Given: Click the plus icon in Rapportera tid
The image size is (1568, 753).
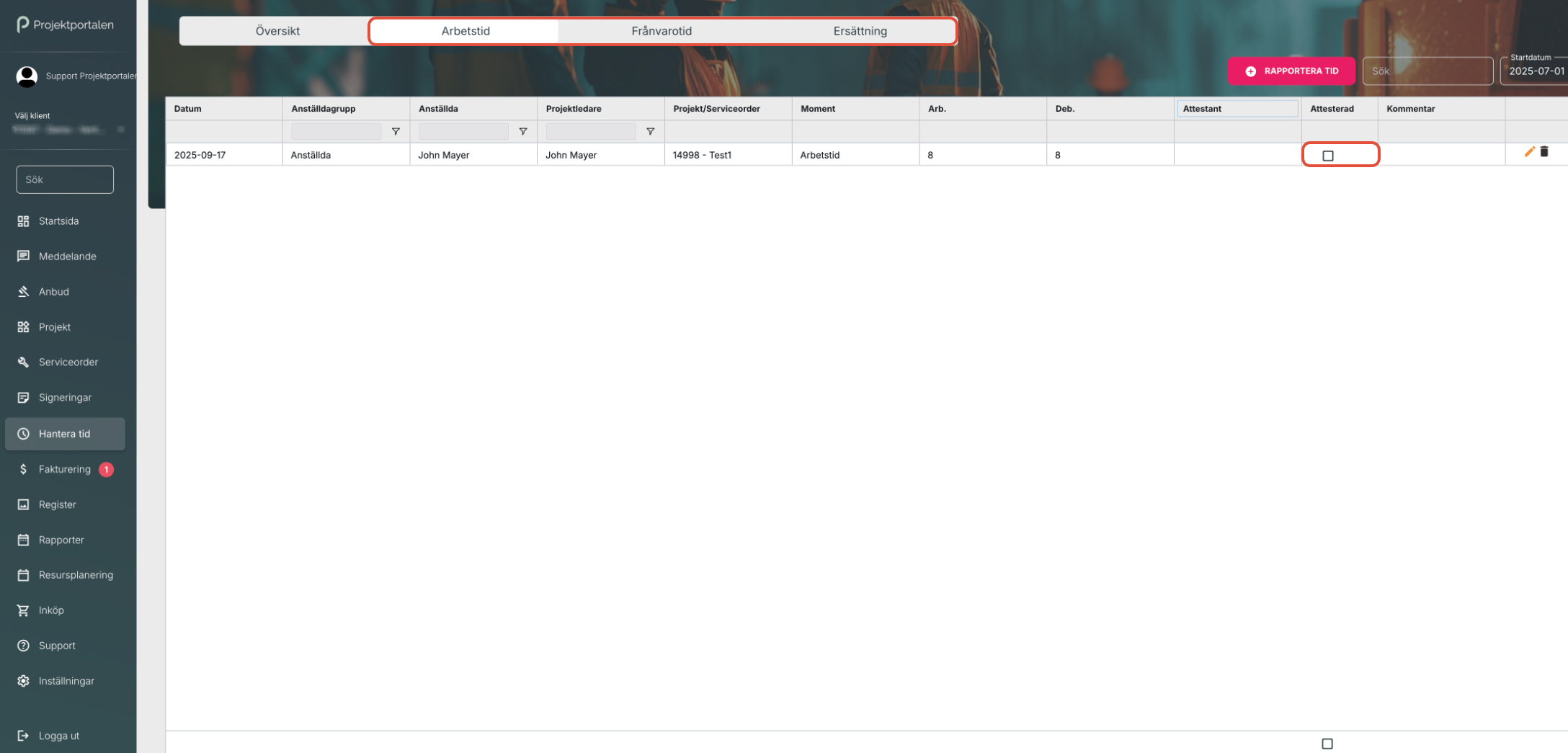Looking at the screenshot, I should click(1251, 71).
